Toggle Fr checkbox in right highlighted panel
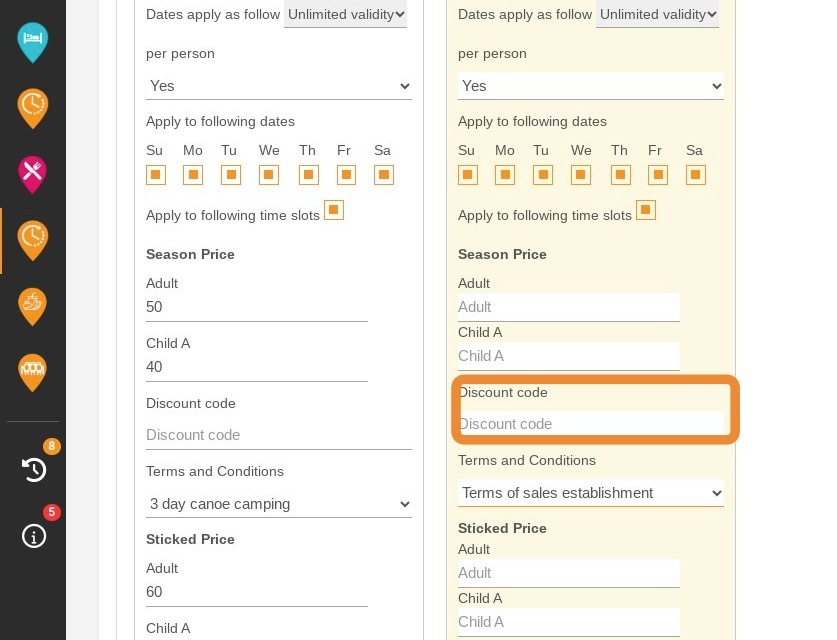The height and width of the screenshot is (640, 837). (658, 175)
